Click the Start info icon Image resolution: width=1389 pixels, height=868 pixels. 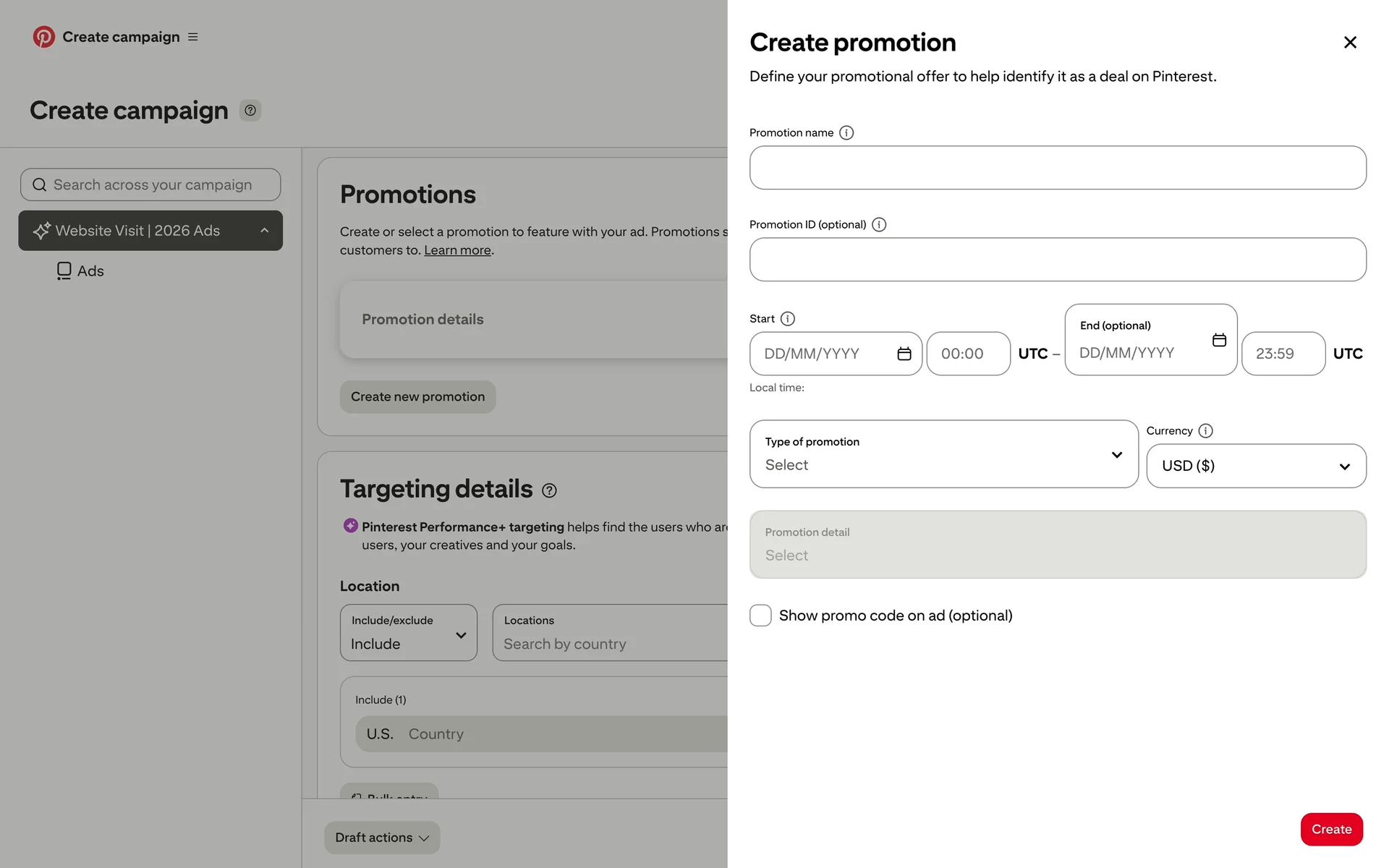(787, 319)
